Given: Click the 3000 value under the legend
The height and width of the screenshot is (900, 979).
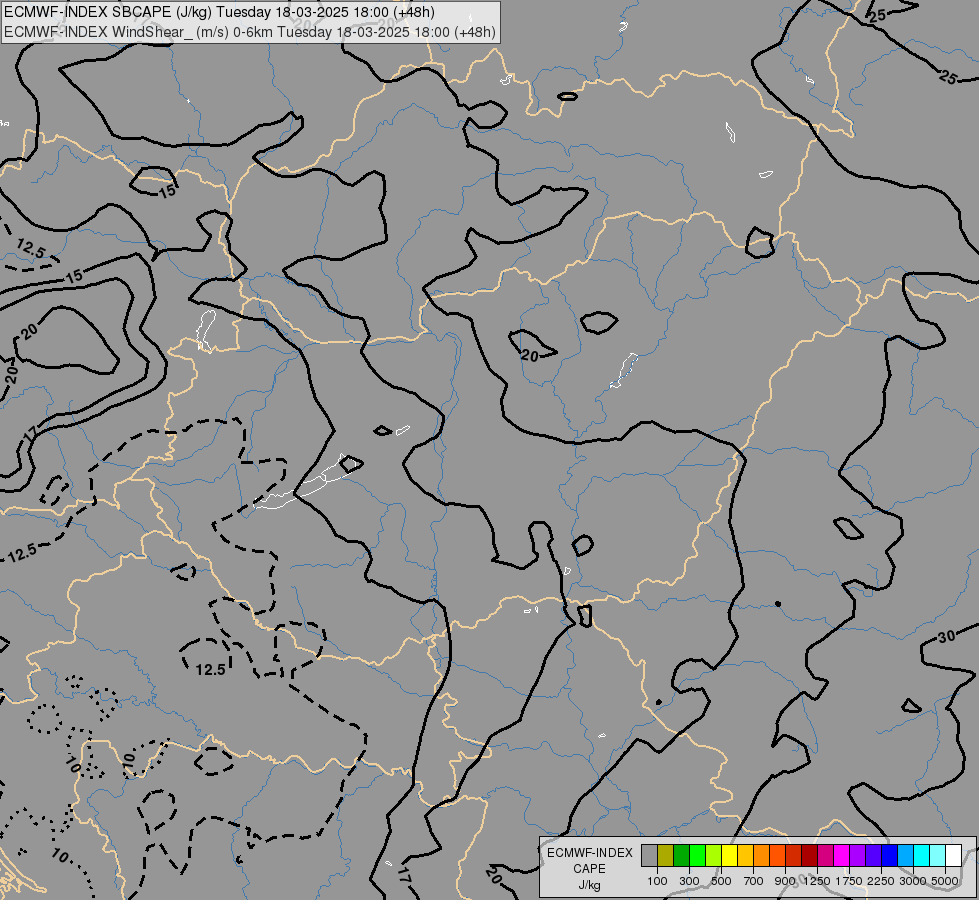Looking at the screenshot, I should pos(913,881).
